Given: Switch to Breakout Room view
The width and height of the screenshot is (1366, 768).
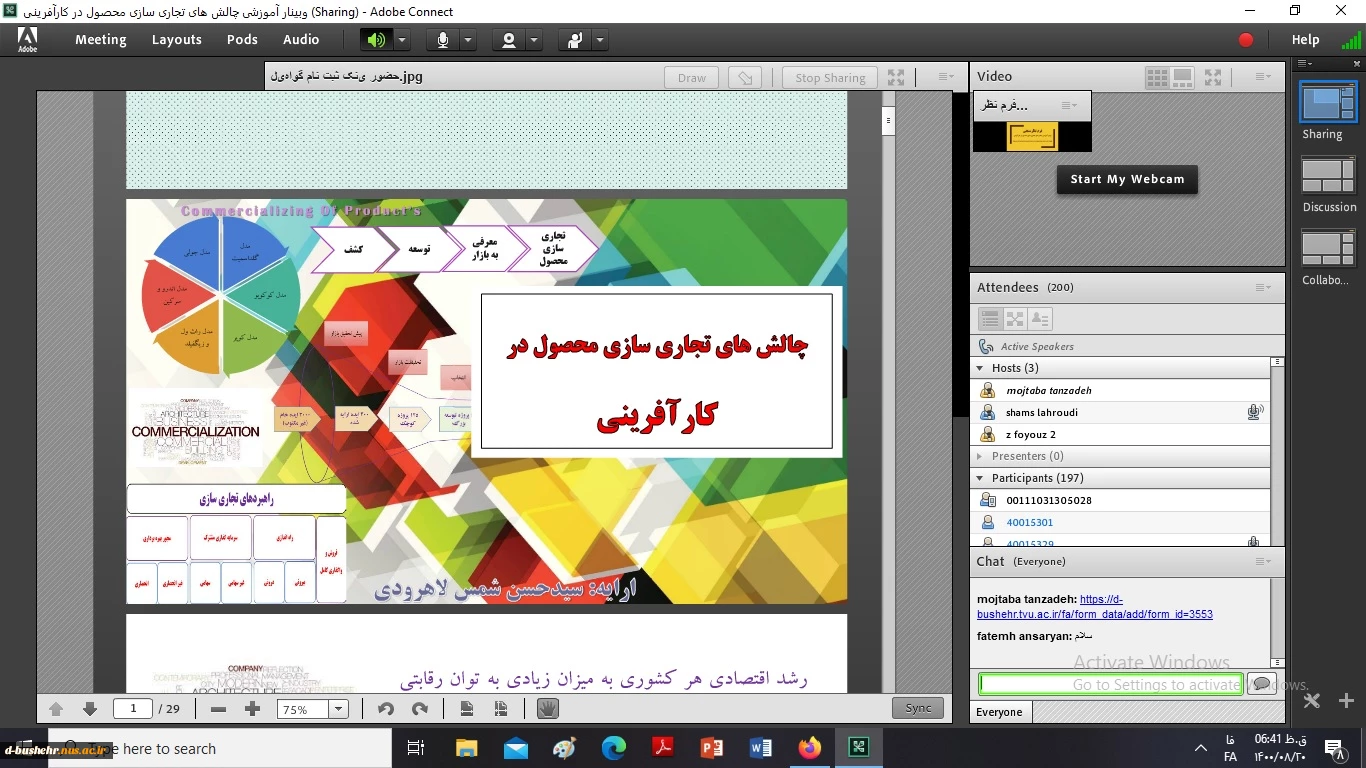Looking at the screenshot, I should point(1015,319).
